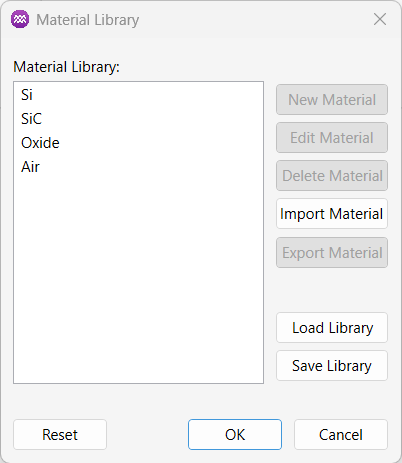Click the Edit Material button
Screen dimensions: 402x463
[x=332, y=138]
